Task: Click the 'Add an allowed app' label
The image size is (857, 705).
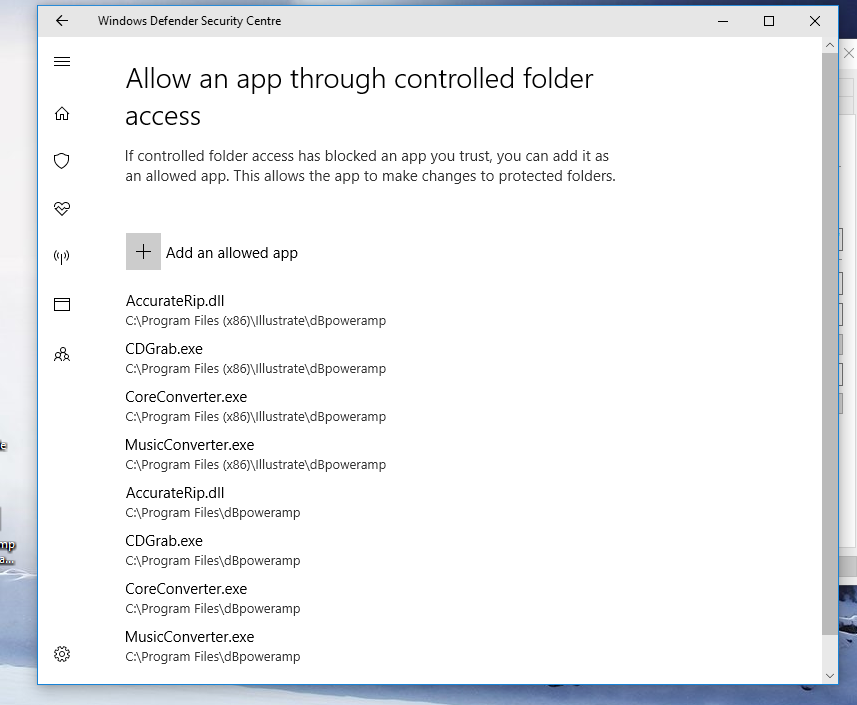Action: [232, 253]
